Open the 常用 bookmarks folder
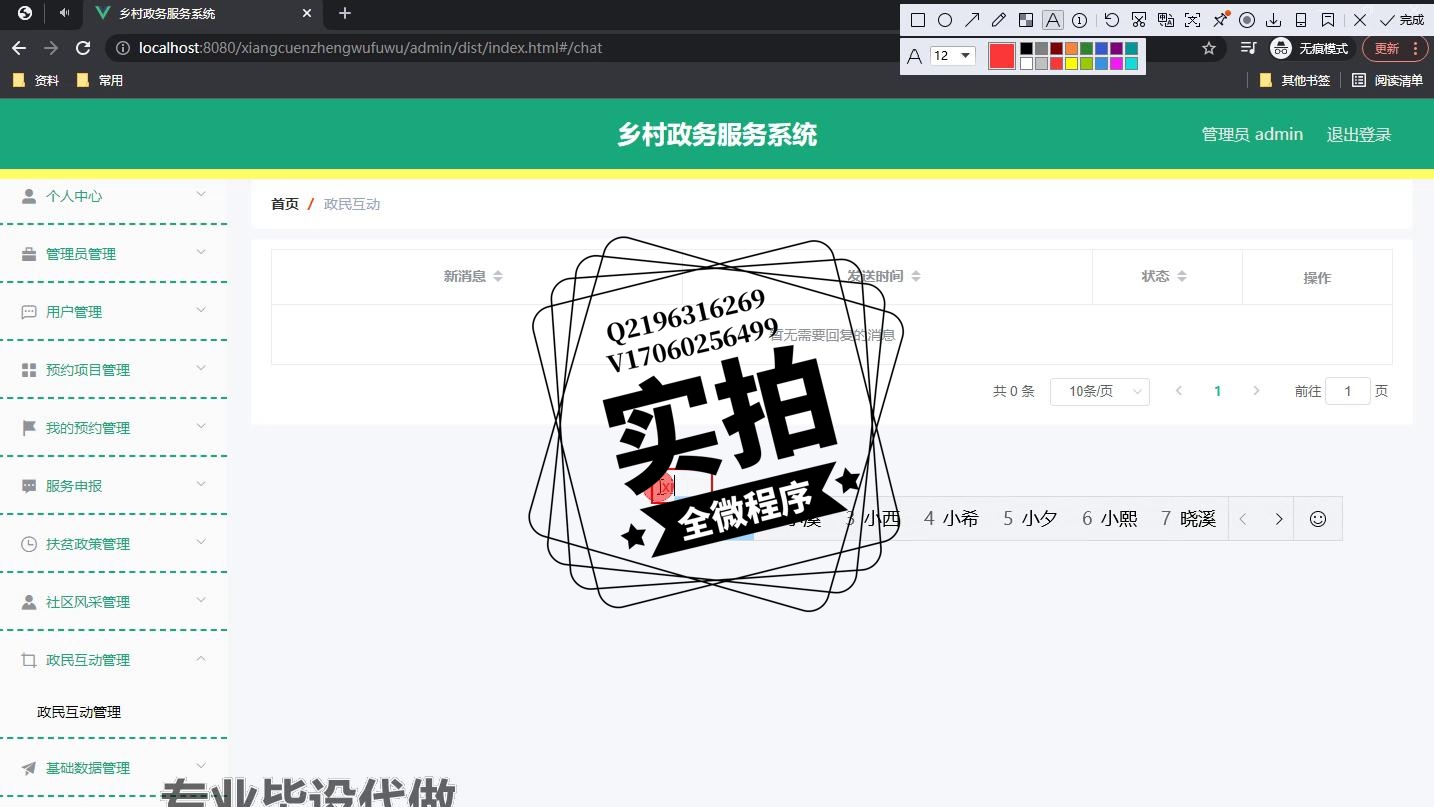Viewport: 1434px width, 807px height. click(x=100, y=80)
